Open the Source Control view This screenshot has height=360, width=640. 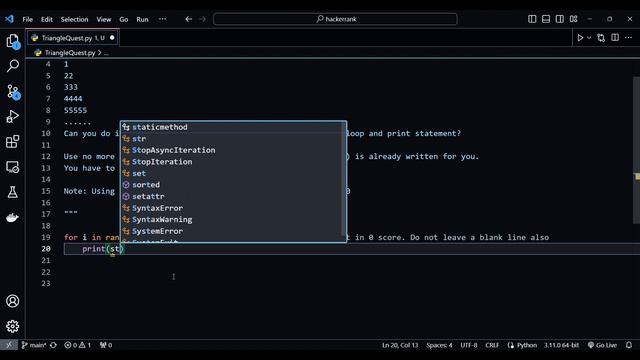13,91
